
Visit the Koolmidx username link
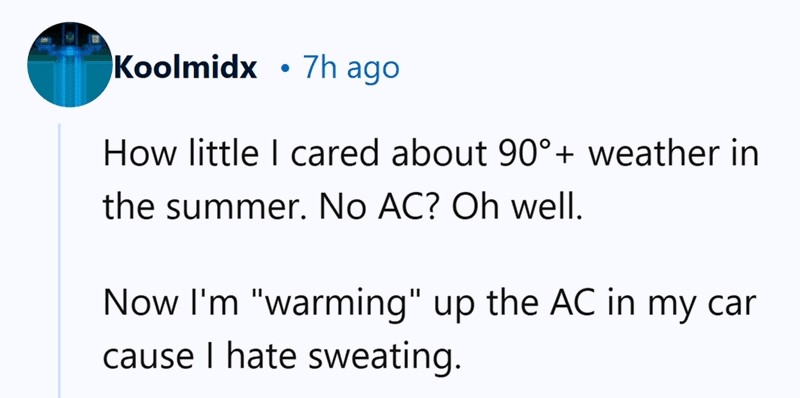click(x=186, y=68)
